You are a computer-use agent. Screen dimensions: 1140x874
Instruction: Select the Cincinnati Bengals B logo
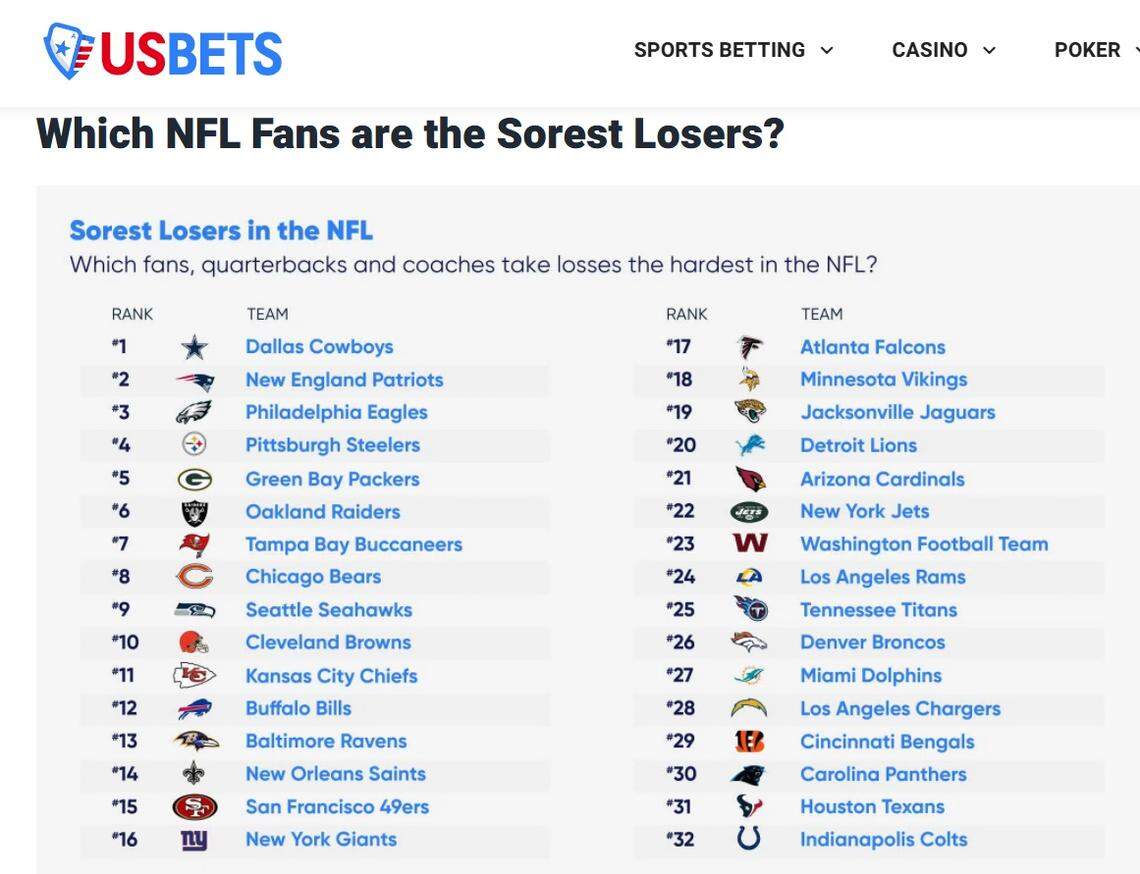[x=748, y=740]
